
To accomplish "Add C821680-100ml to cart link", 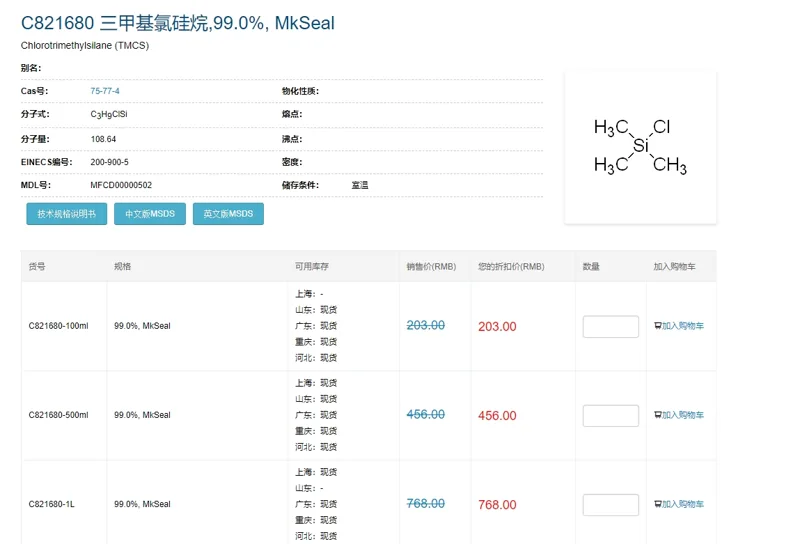I will [679, 326].
